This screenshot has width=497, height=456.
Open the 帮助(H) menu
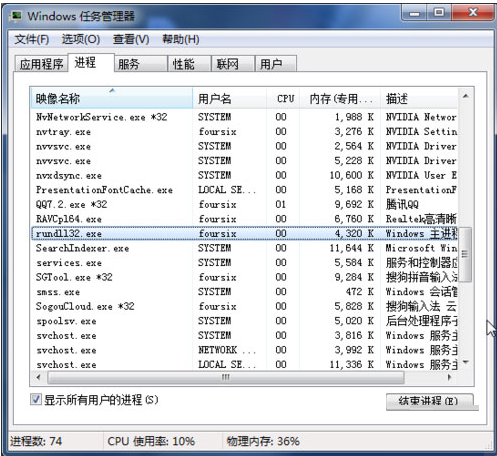coord(181,39)
